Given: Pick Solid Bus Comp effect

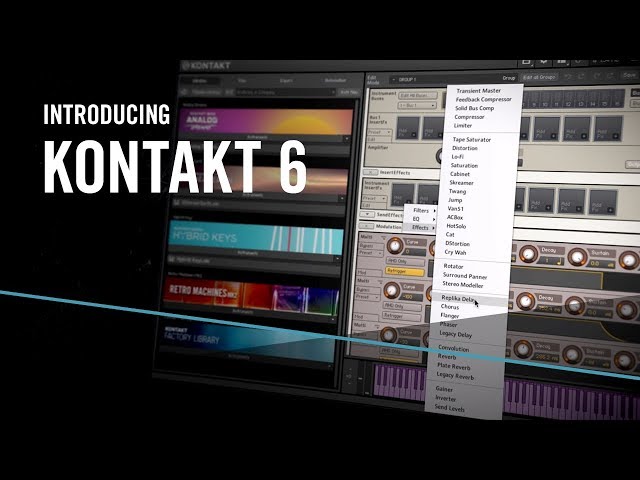Looking at the screenshot, I should click(474, 108).
